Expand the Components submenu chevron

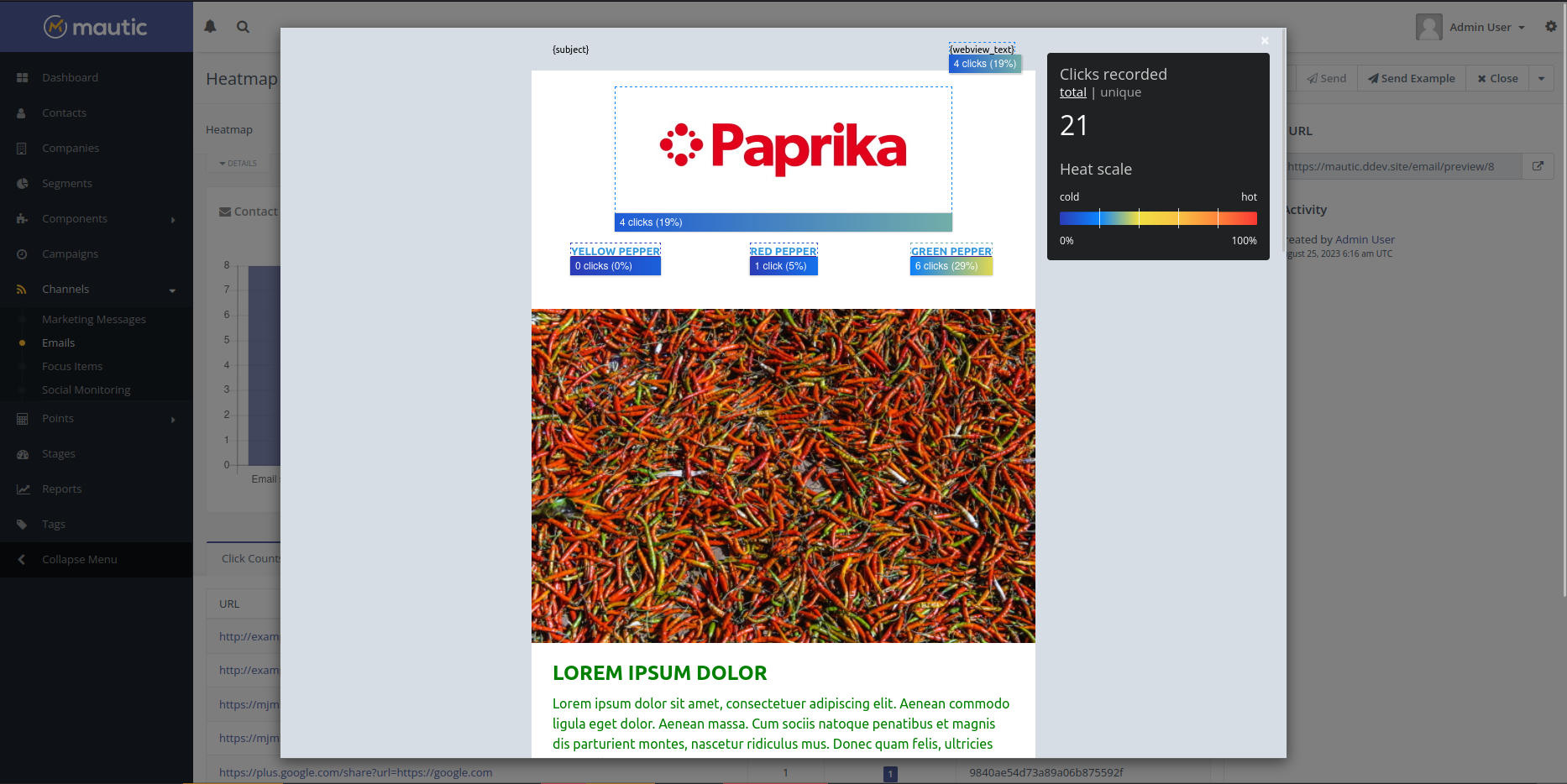[174, 219]
